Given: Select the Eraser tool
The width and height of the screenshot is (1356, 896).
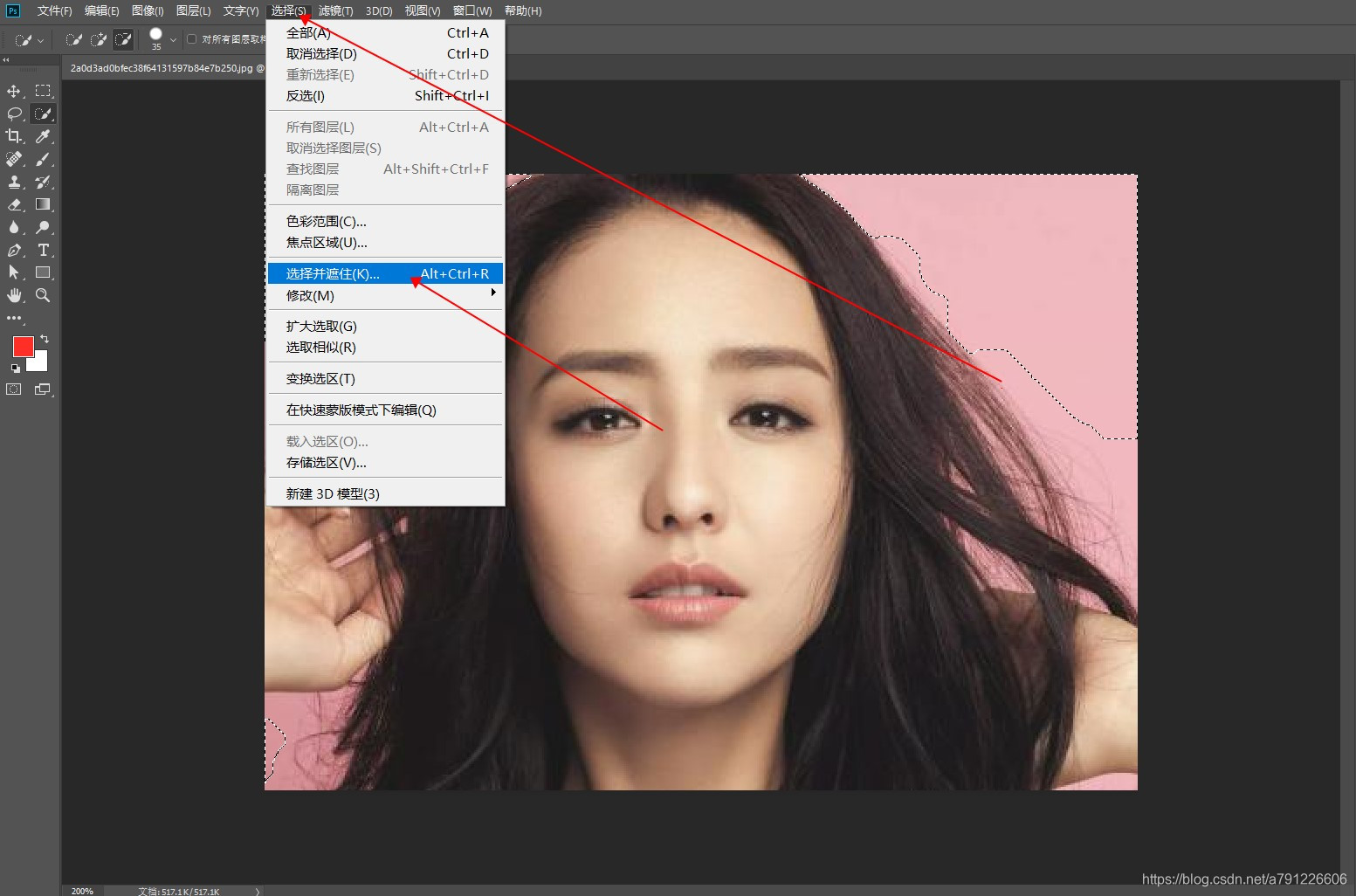Looking at the screenshot, I should [14, 204].
